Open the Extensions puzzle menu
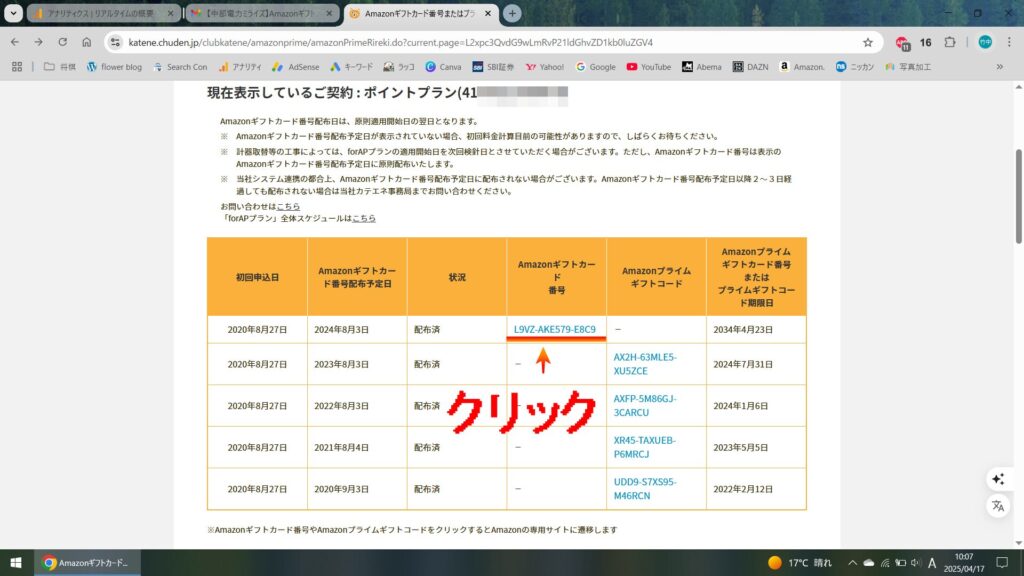 click(950, 42)
